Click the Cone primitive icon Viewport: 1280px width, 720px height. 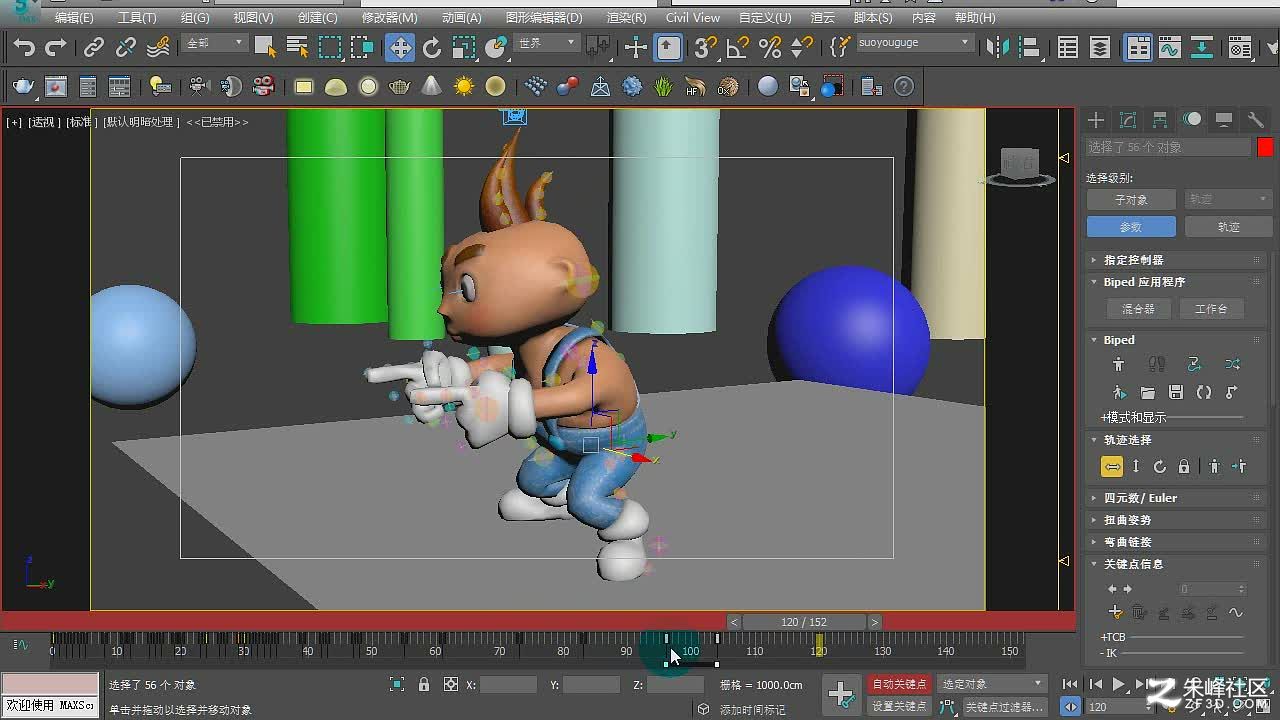coord(432,87)
